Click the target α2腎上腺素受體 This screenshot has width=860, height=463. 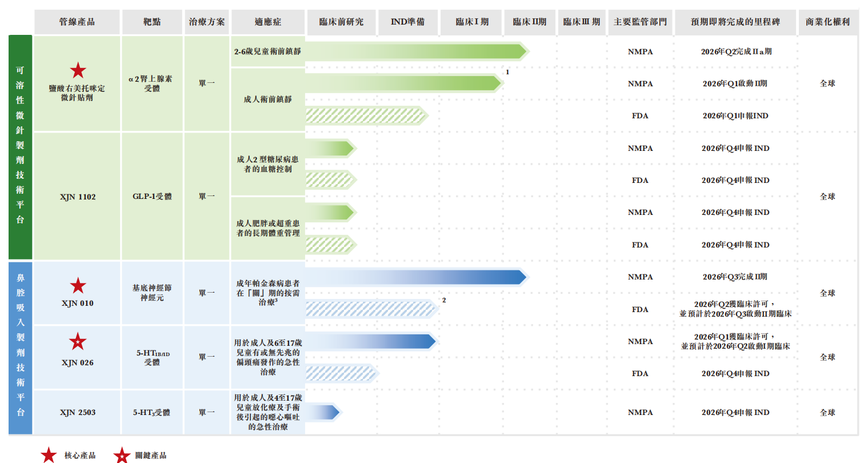tap(151, 83)
